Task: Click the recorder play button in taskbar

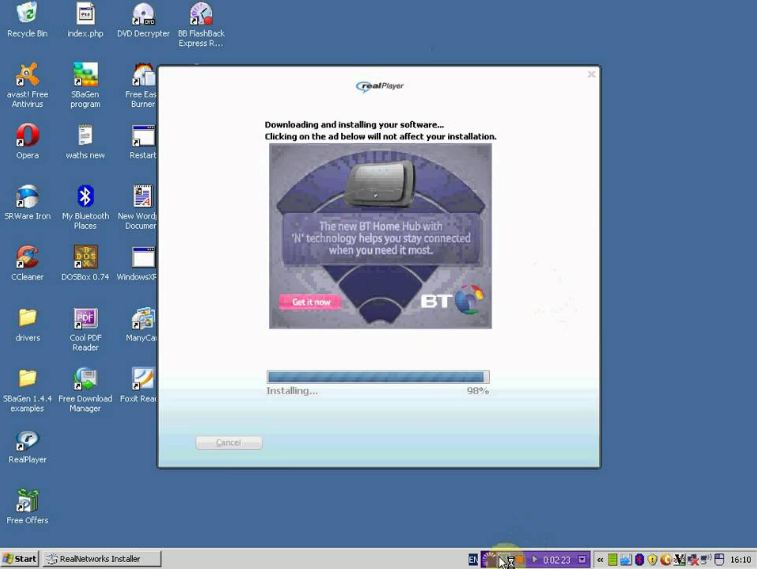Action: (534, 559)
